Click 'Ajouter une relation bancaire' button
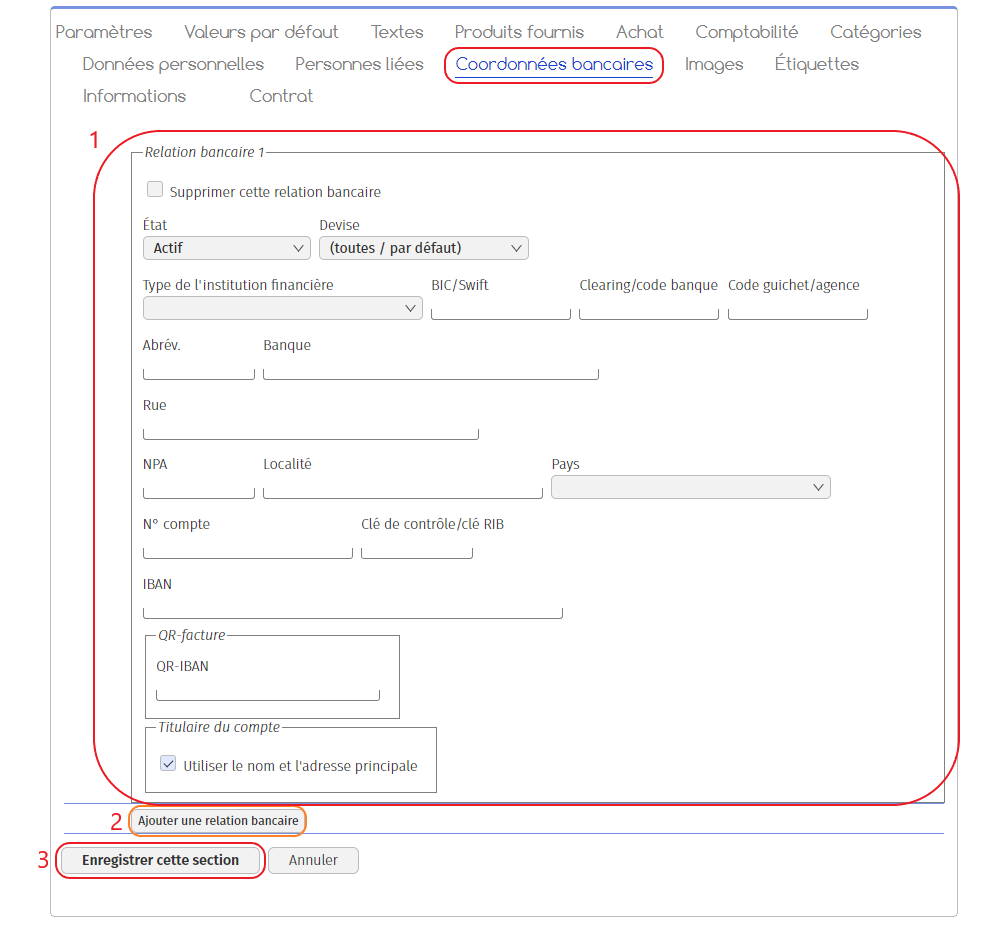The height and width of the screenshot is (929, 1008). (218, 821)
